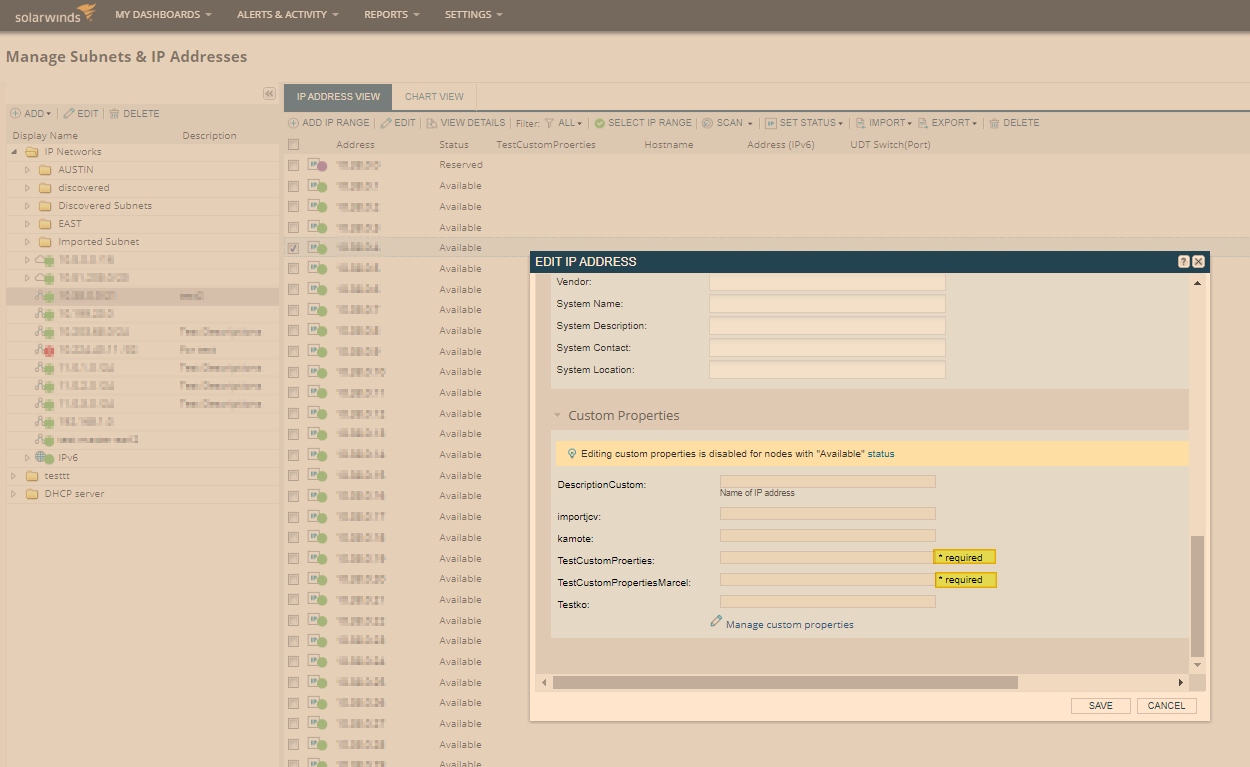Click the help question mark in dialog

[1183, 261]
